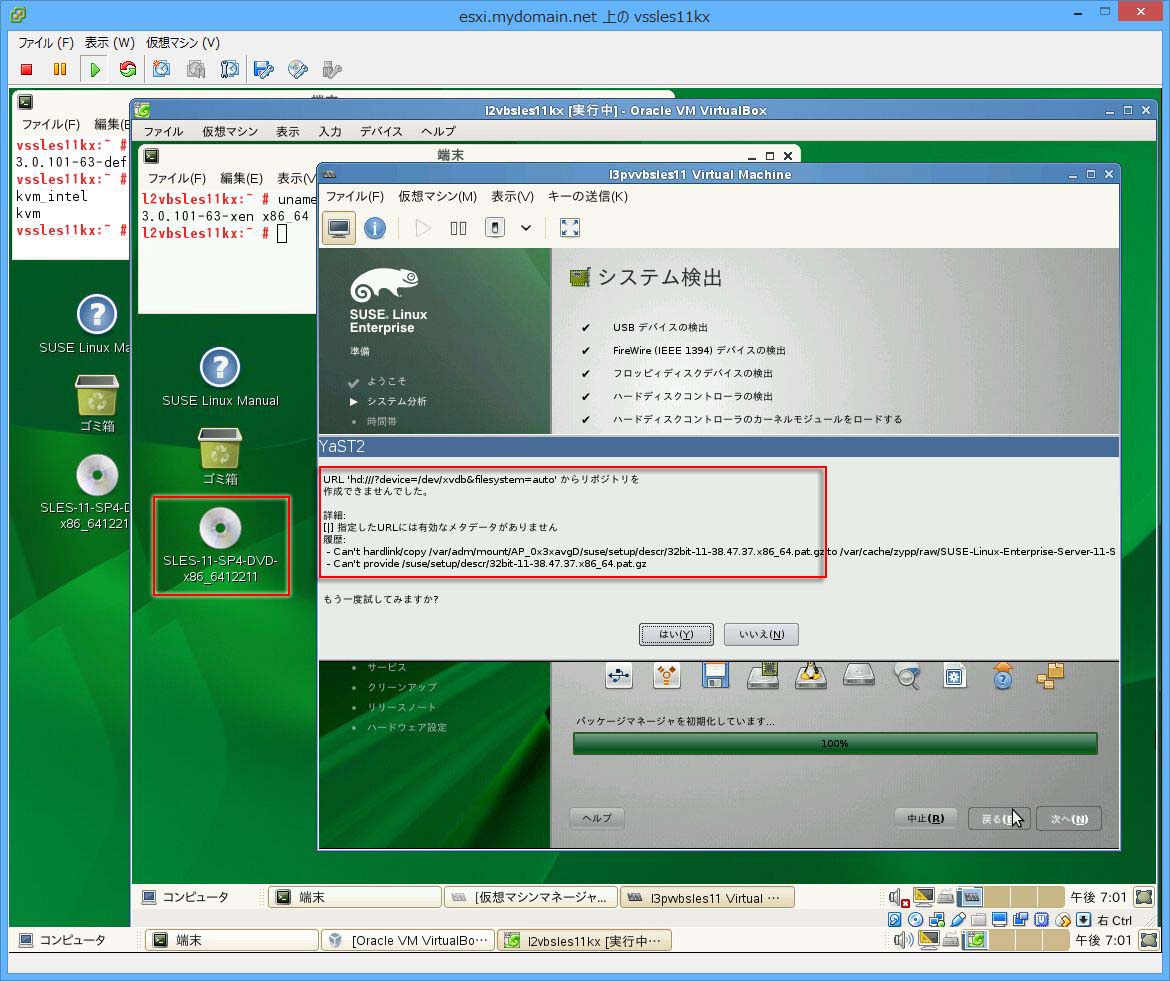Image resolution: width=1170 pixels, height=981 pixels.
Task: Open floppy device settings in the VMware toolbar
Action: click(263, 69)
